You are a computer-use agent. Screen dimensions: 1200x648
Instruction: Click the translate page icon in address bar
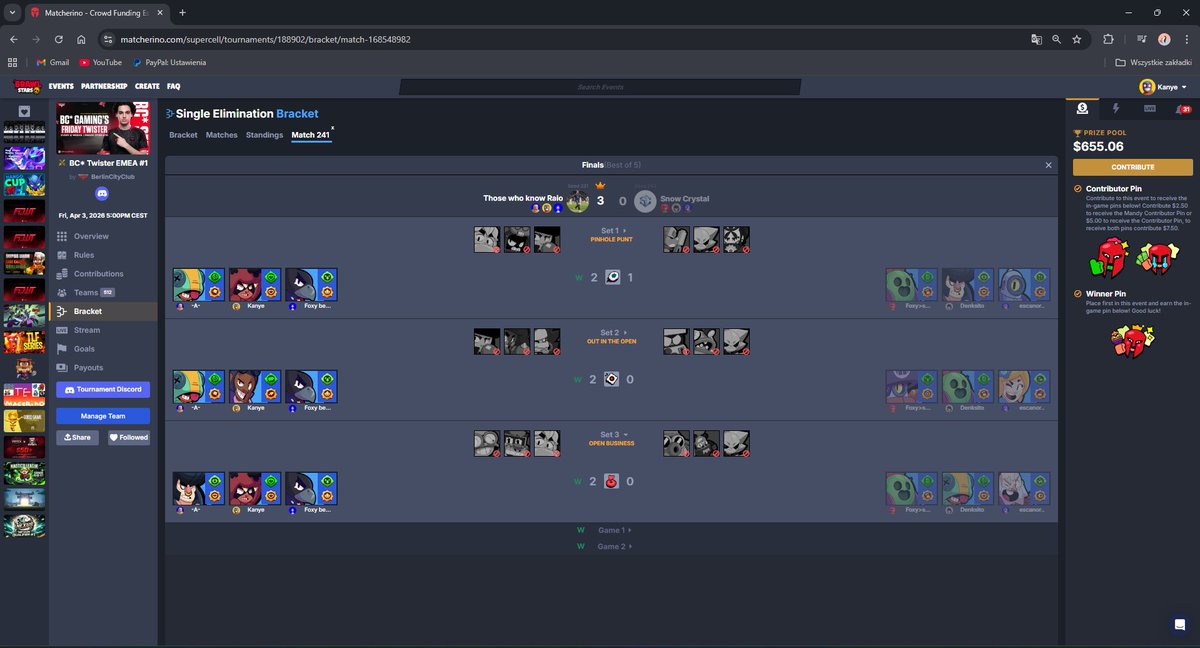tap(1037, 39)
